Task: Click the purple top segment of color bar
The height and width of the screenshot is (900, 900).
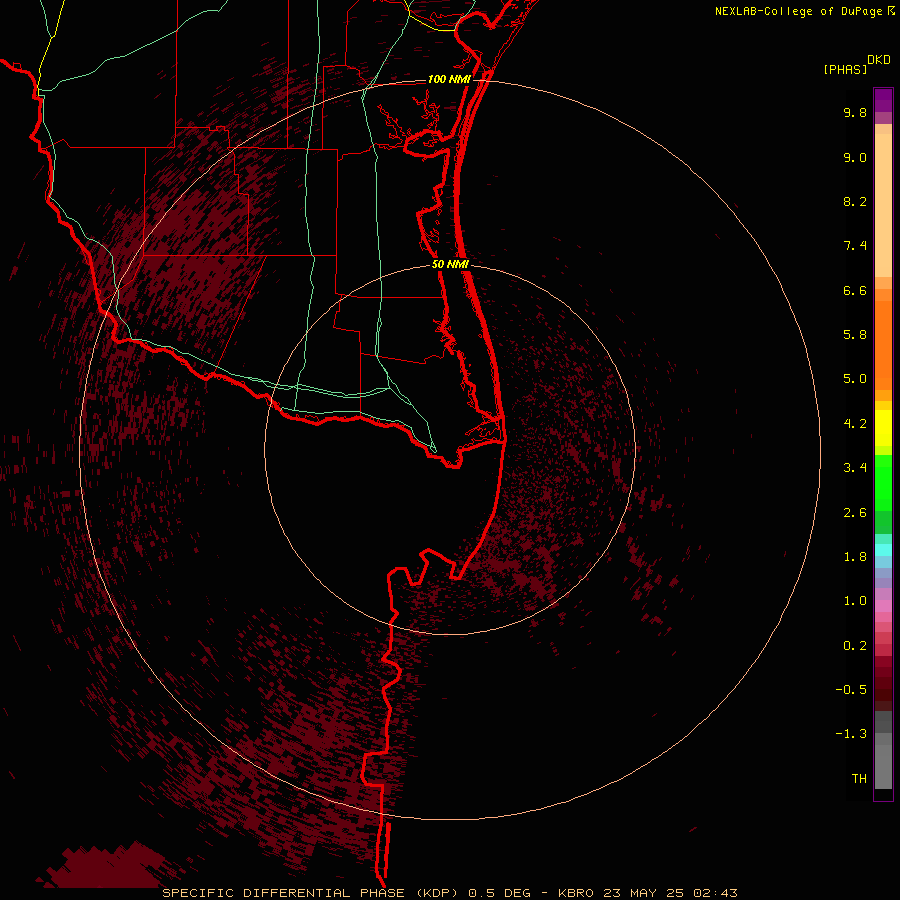Action: pyautogui.click(x=883, y=100)
